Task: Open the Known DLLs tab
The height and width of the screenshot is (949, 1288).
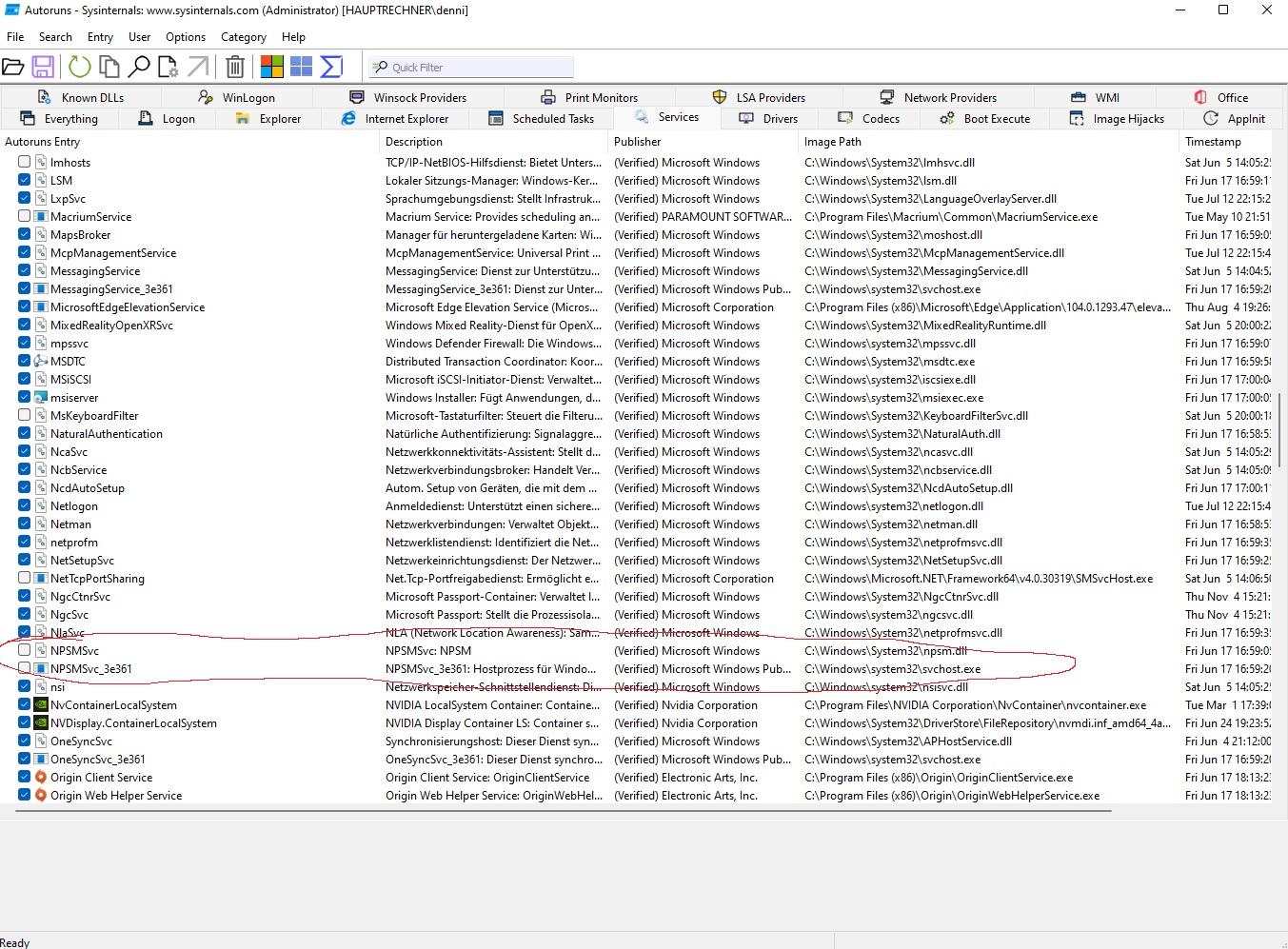Action: pyautogui.click(x=81, y=97)
